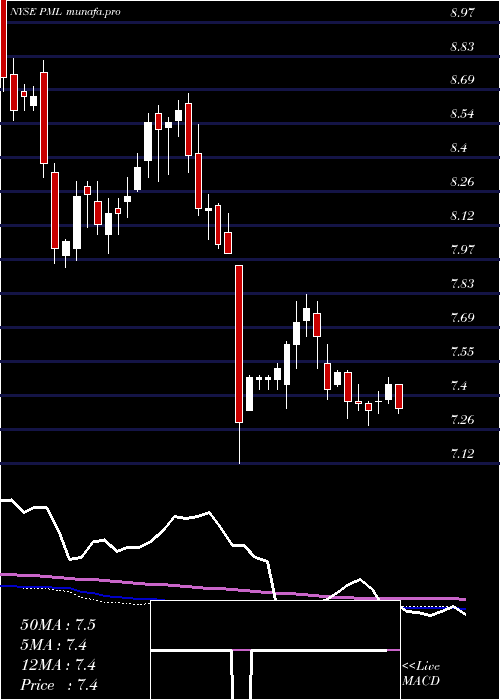500x700 pixels.
Task: Select the 8.83 price axis label
Action: 462,46
